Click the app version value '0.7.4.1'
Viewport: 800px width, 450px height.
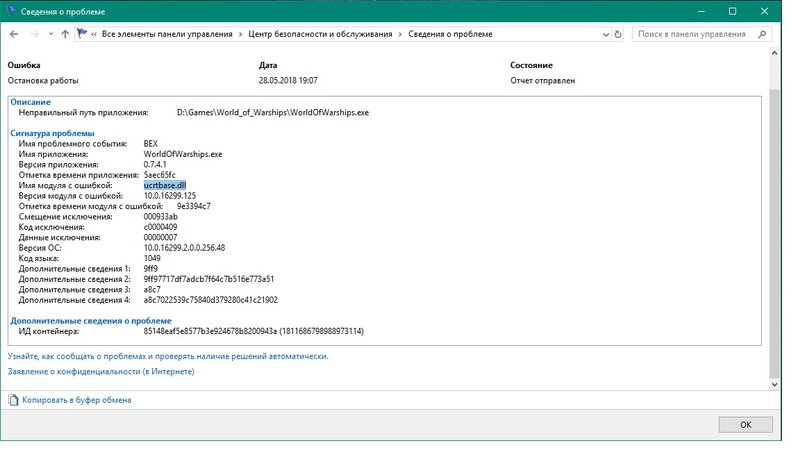click(x=155, y=164)
